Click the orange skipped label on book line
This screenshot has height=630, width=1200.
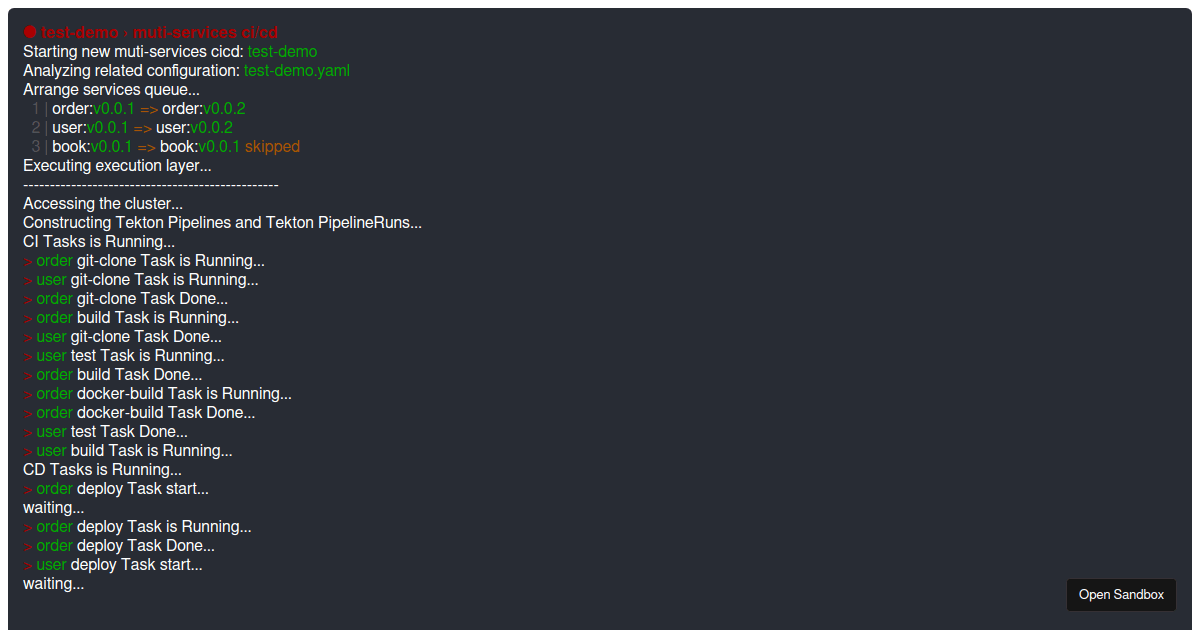[272, 147]
